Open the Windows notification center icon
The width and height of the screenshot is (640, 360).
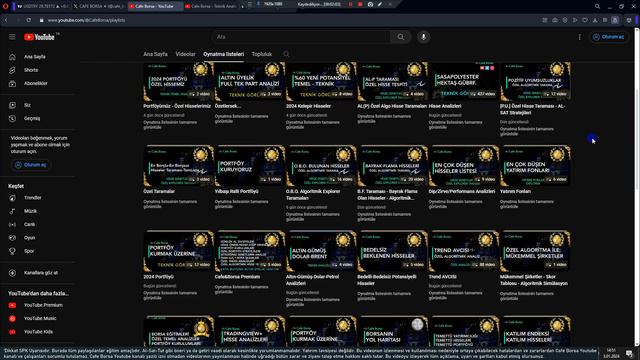(629, 353)
